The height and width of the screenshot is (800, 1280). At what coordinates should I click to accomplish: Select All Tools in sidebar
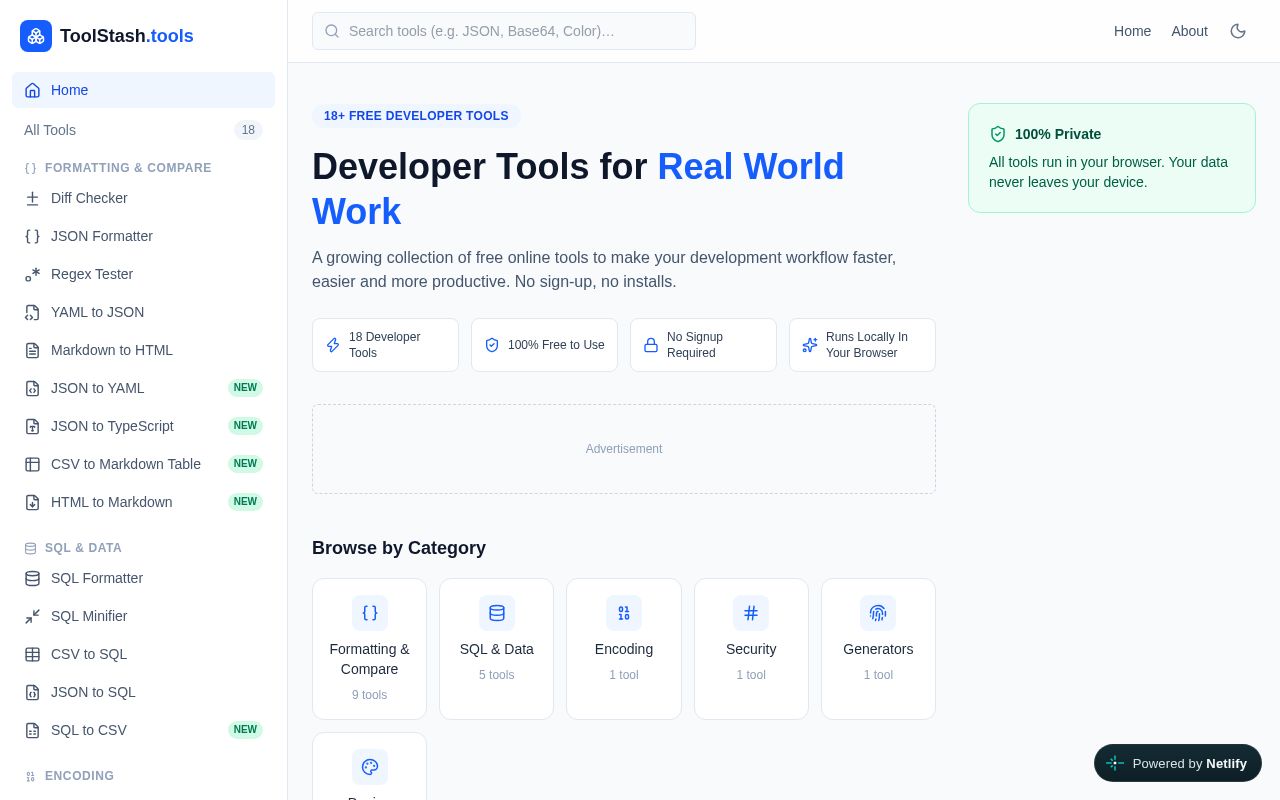tap(143, 130)
